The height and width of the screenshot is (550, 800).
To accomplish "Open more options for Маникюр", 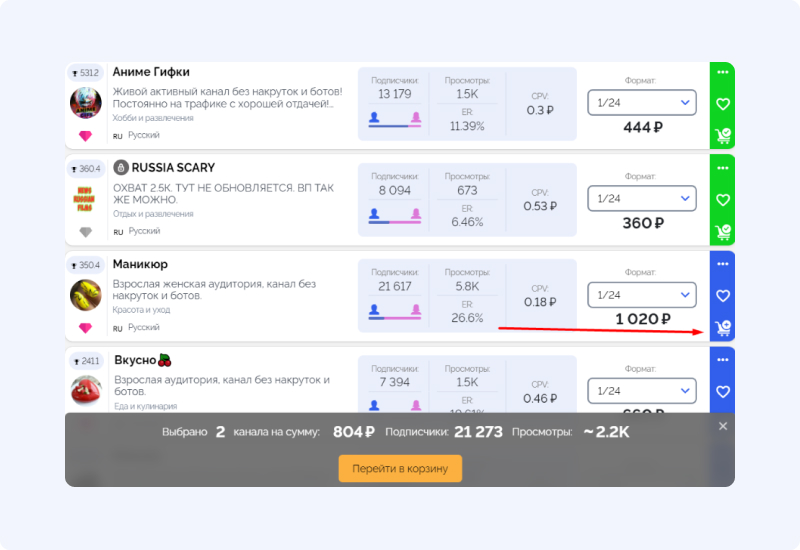I will 723,263.
